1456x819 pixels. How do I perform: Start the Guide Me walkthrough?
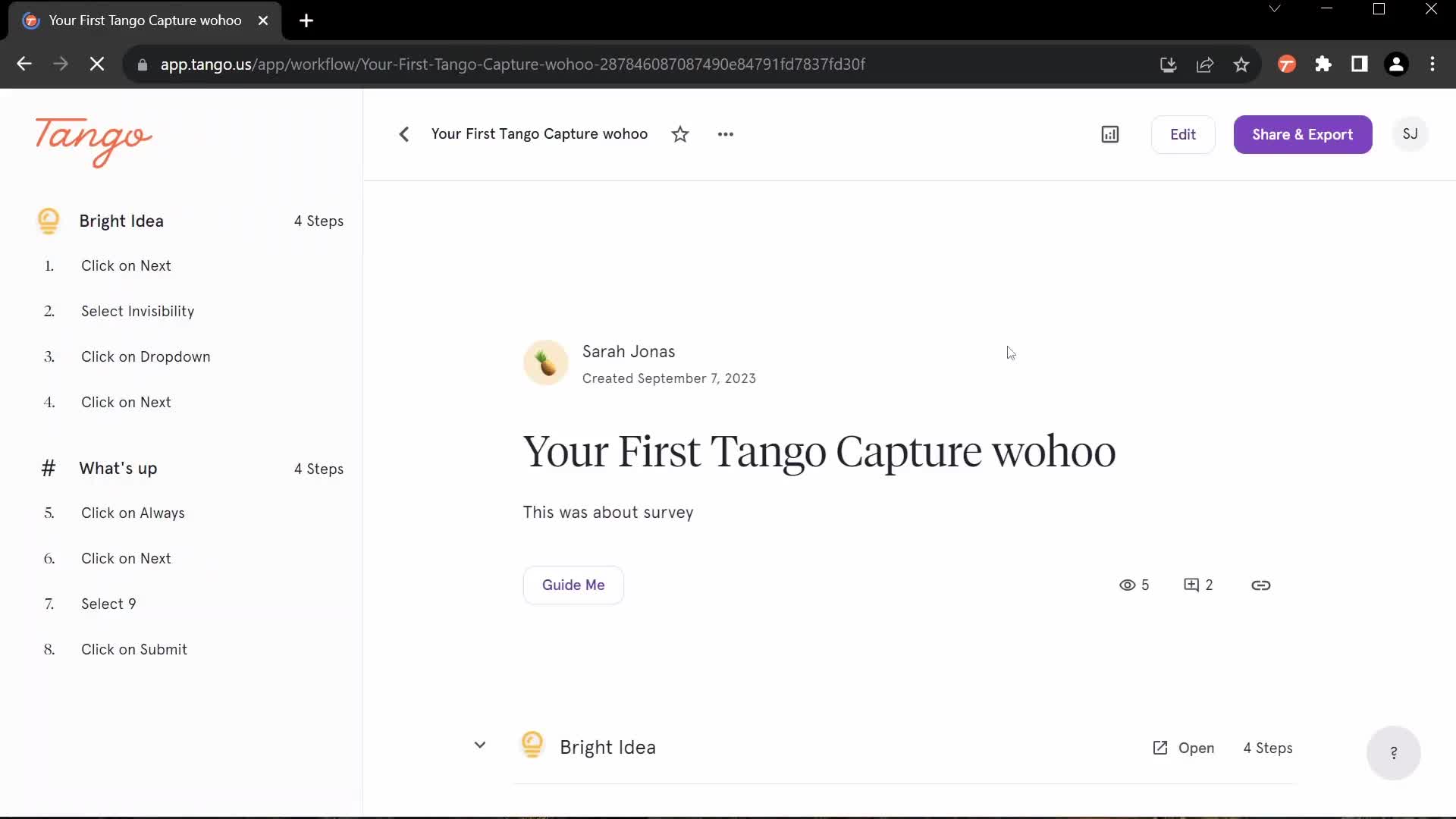(x=573, y=585)
